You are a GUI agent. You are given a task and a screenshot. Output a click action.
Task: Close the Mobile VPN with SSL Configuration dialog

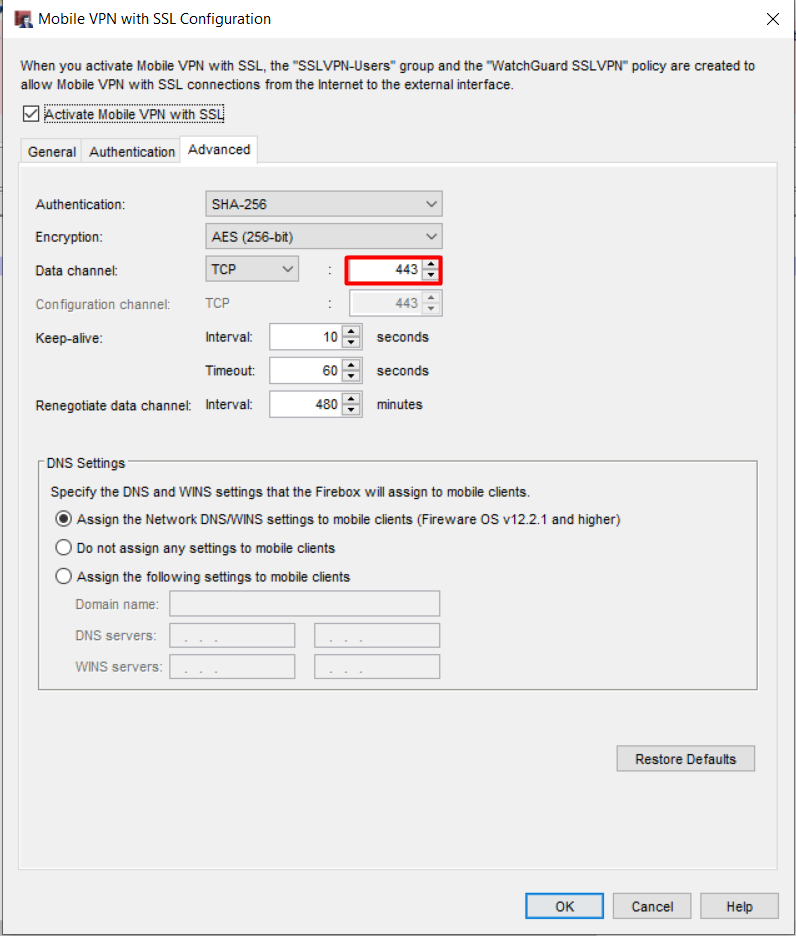(x=773, y=19)
